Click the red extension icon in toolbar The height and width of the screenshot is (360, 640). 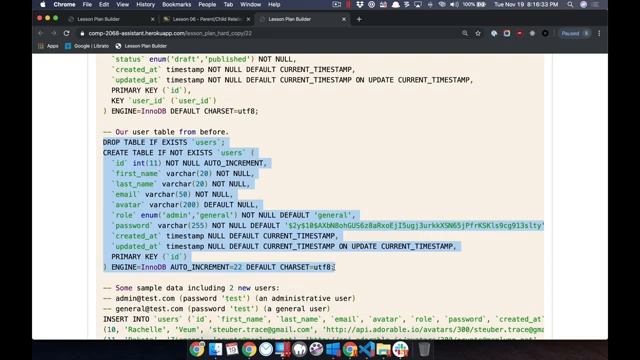(x=520, y=33)
